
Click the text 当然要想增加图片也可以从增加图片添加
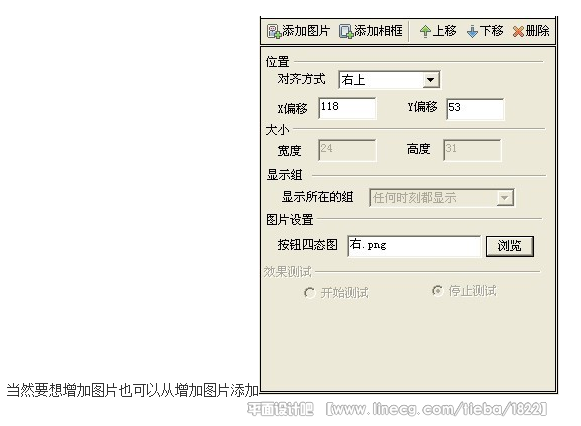pyautogui.click(x=133, y=390)
